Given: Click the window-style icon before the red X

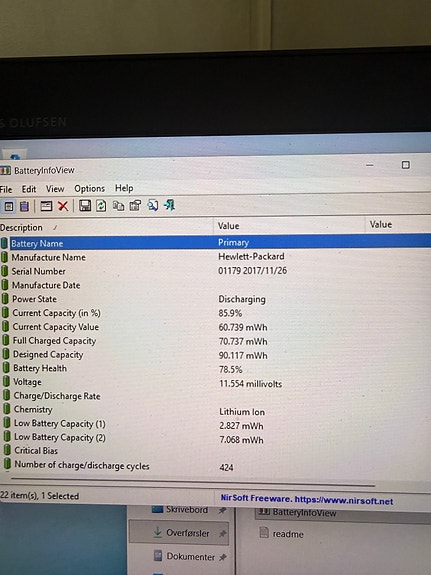Looking at the screenshot, I should click(46, 206).
